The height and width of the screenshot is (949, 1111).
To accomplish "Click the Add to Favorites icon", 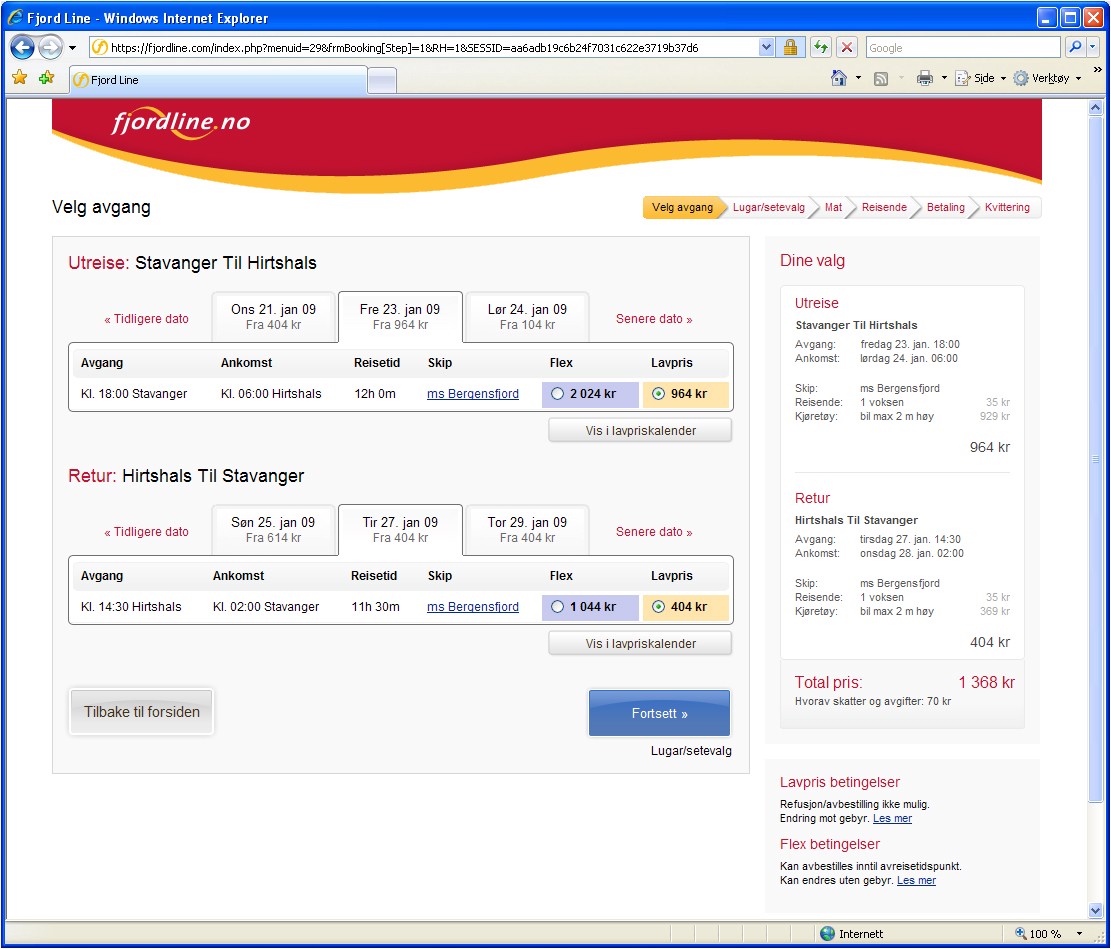I will [47, 77].
